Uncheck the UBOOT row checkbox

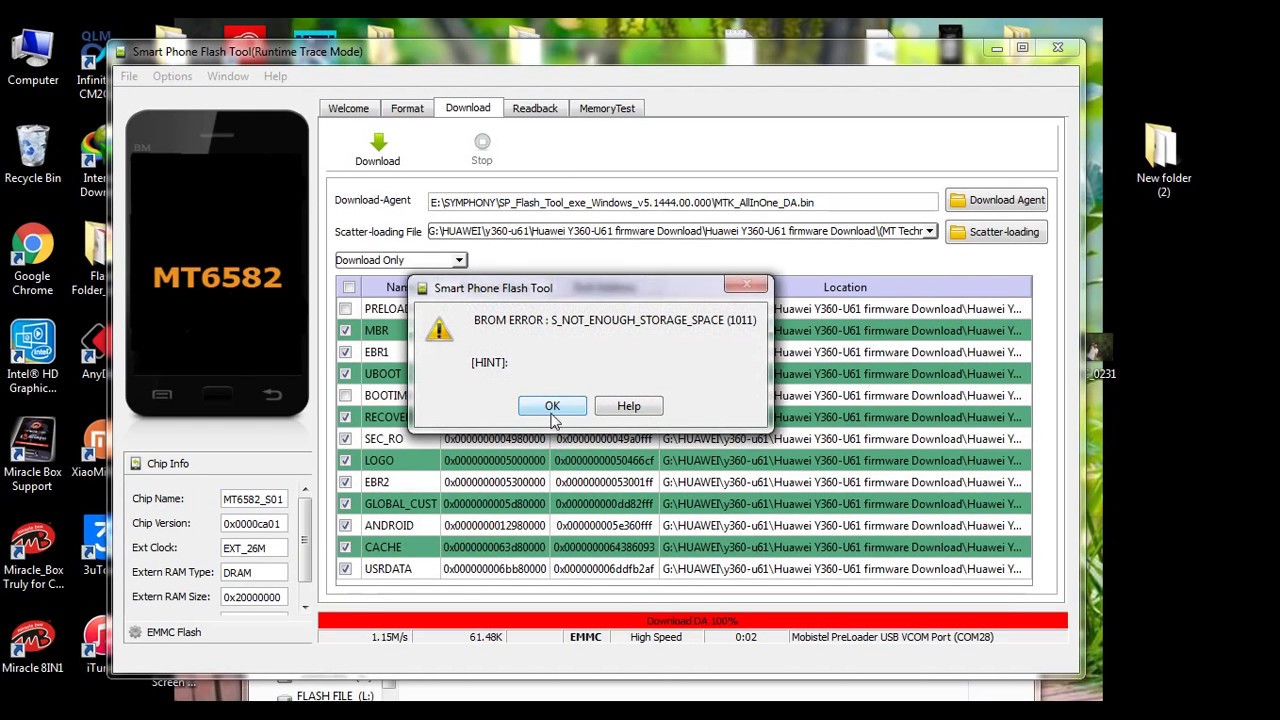pos(345,374)
